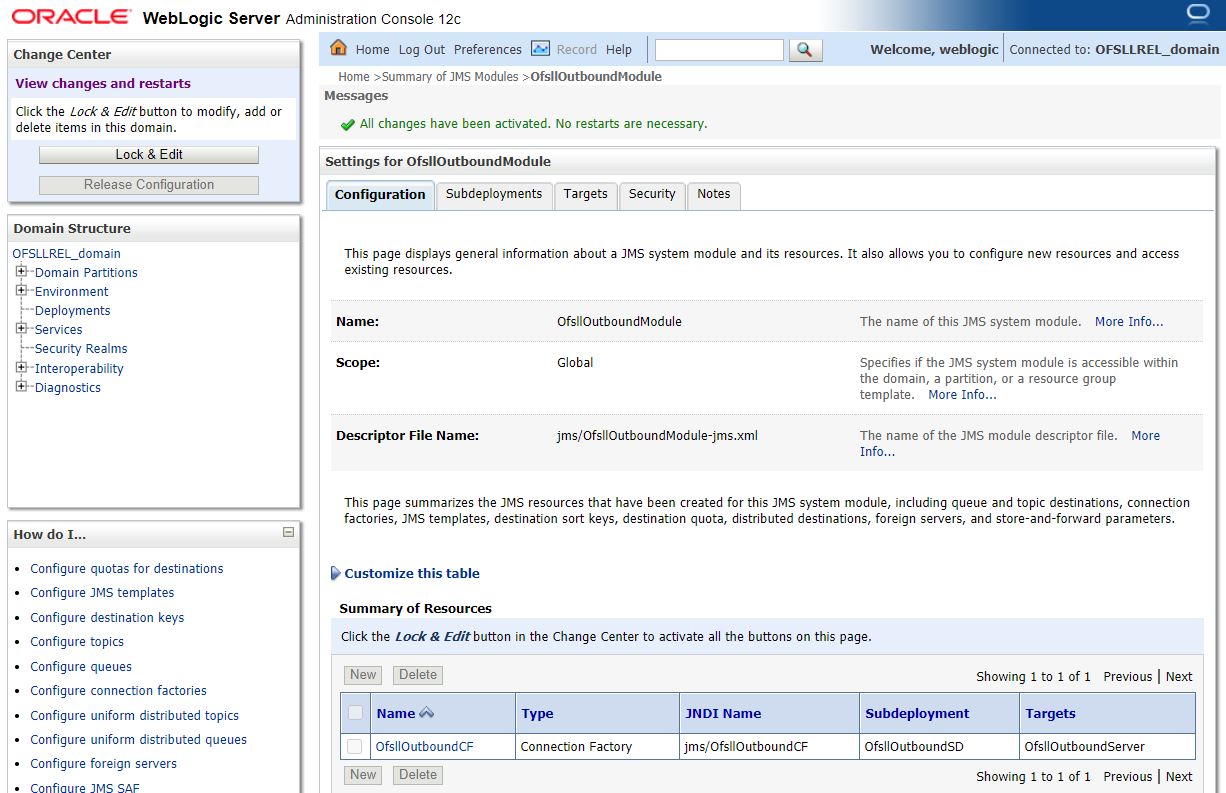Click the Customize this table link
The width and height of the screenshot is (1226, 793).
(x=412, y=573)
